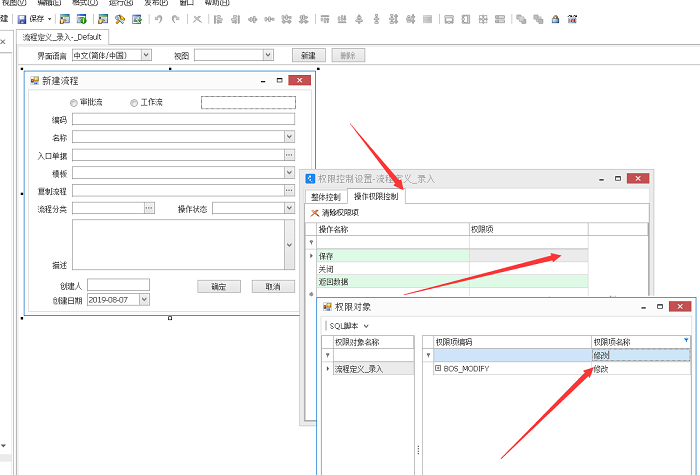Open the 操作状态 dropdown
Viewport: 700px width, 475px height.
click(289, 209)
